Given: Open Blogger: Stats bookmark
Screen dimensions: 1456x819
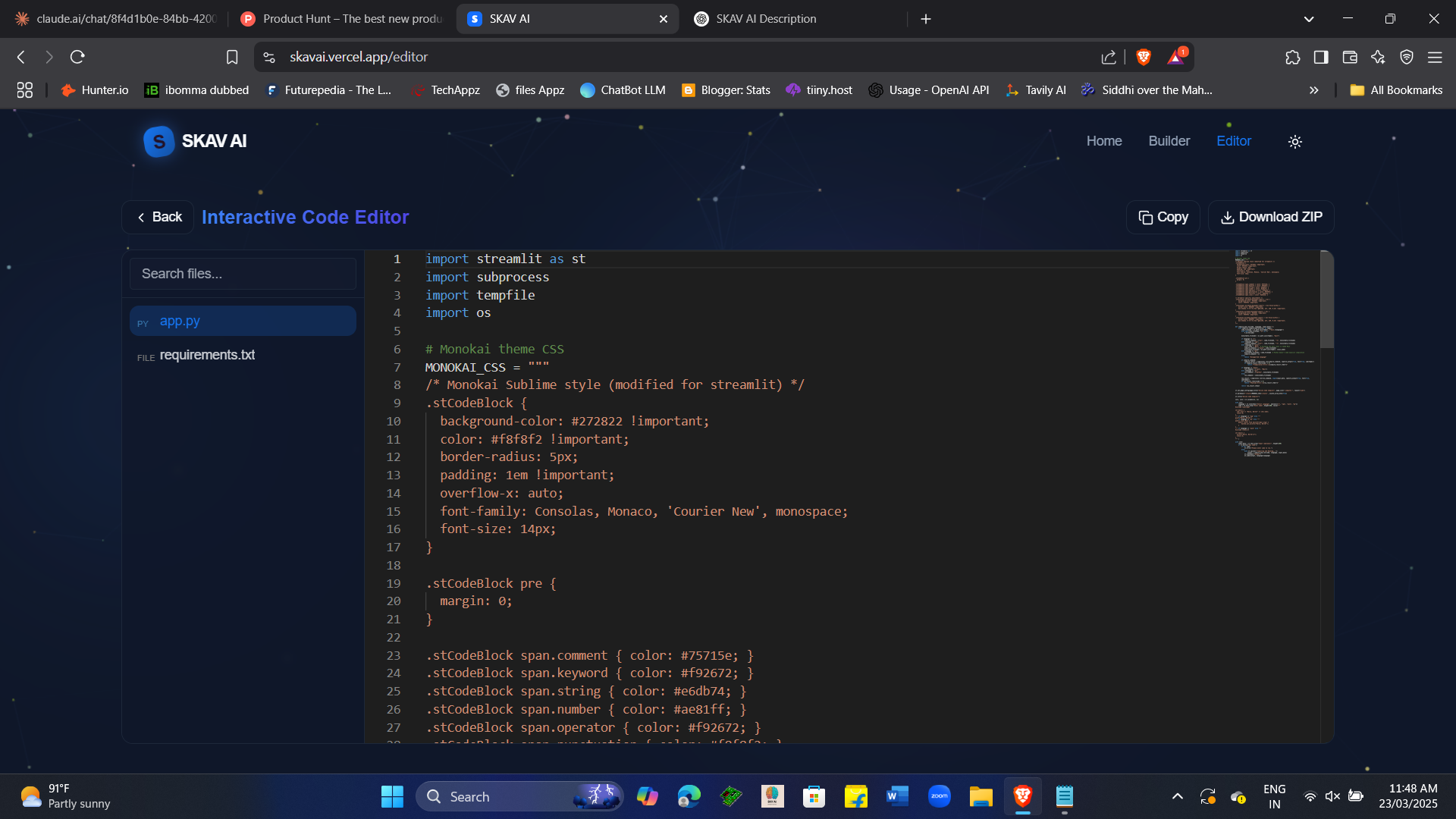Looking at the screenshot, I should (726, 90).
